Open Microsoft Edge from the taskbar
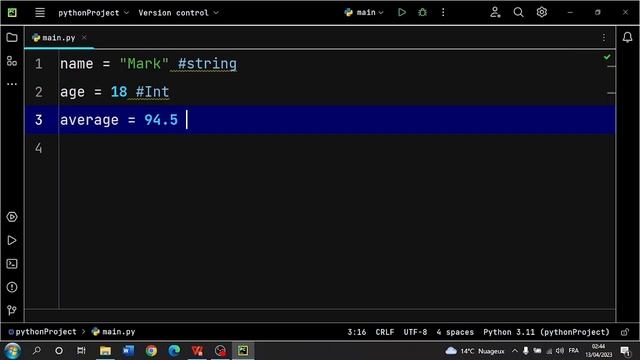Screen dimensions: 640x360 [174, 351]
